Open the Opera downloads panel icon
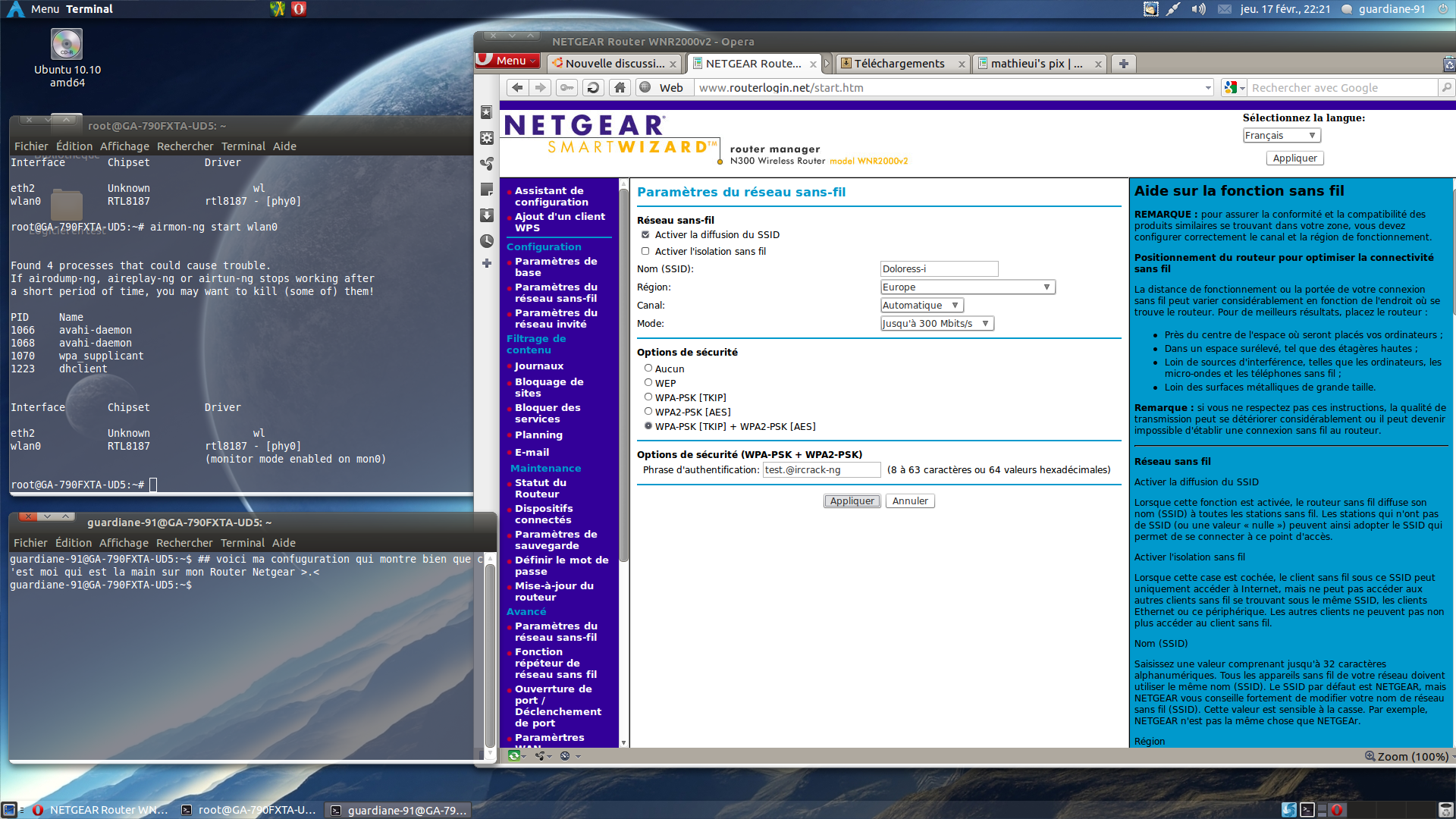This screenshot has height=819, width=1456. point(487,215)
